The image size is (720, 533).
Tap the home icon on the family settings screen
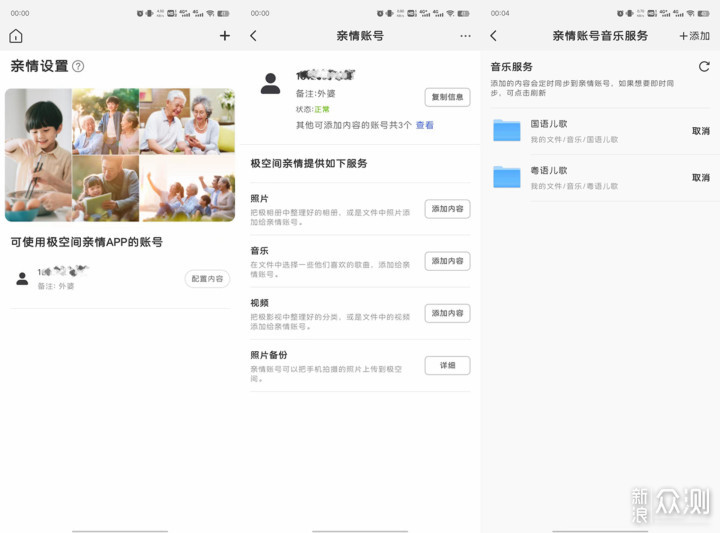16,36
